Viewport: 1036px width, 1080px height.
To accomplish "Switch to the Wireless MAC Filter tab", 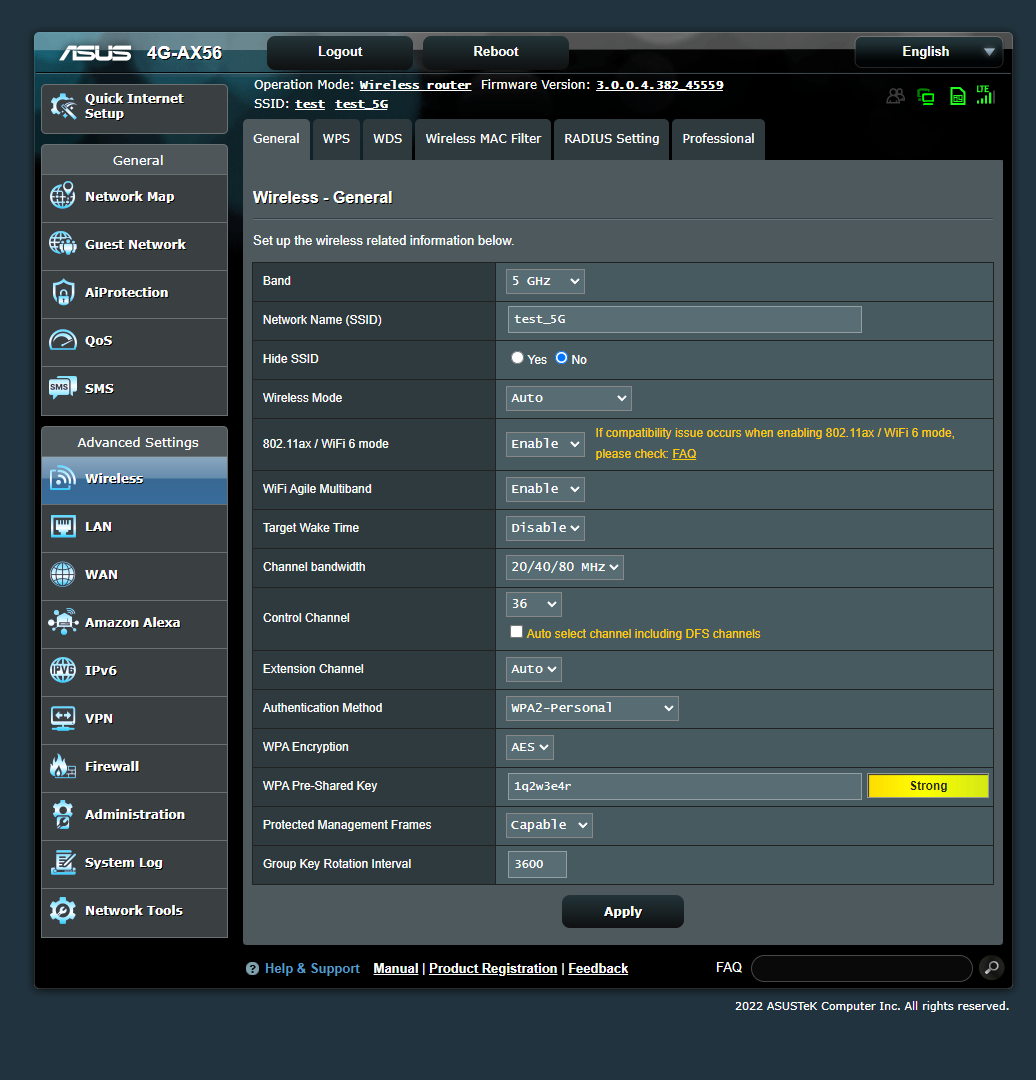I will click(x=483, y=139).
